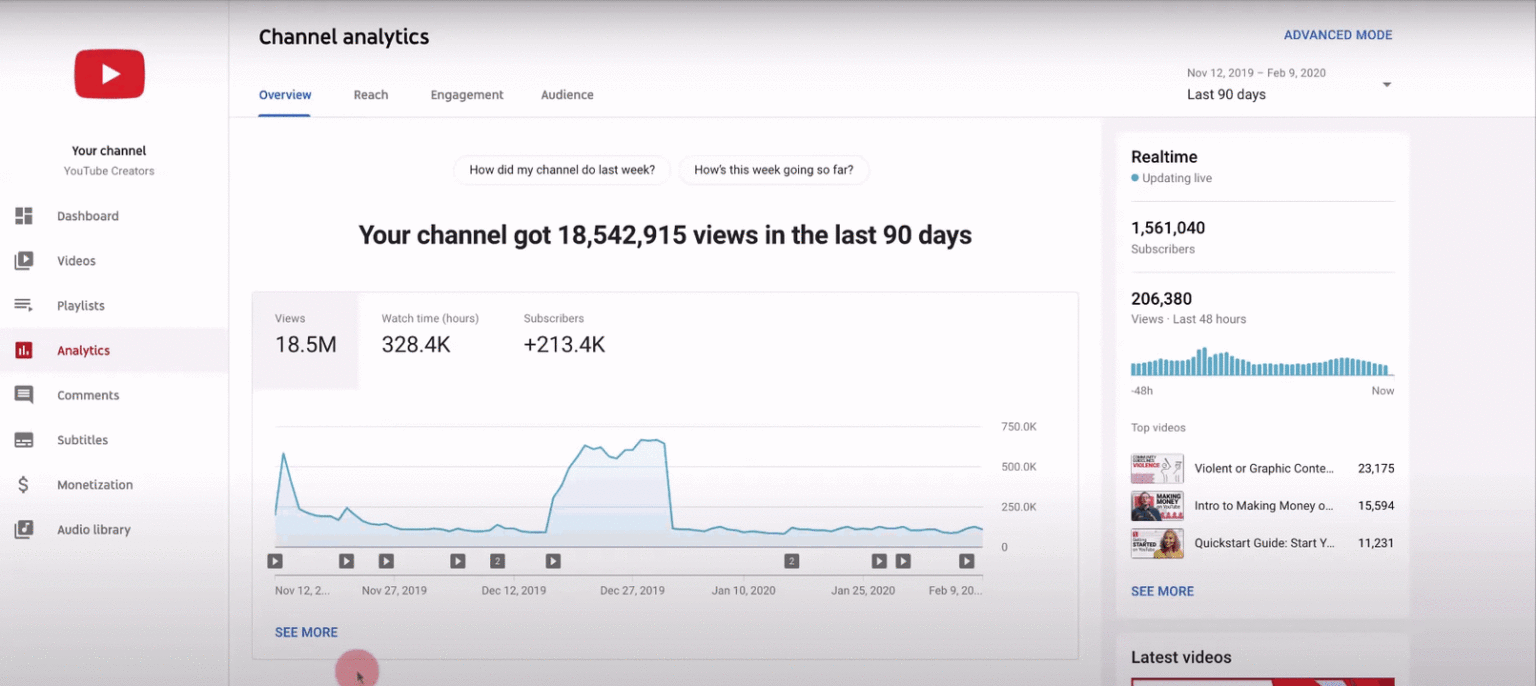The width and height of the screenshot is (1536, 686).
Task: Open the Violent or Graphic Content video thumbnail
Action: tap(1157, 468)
